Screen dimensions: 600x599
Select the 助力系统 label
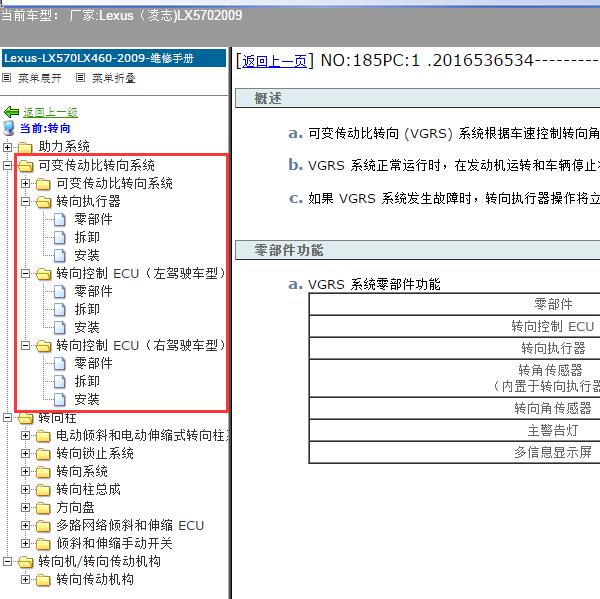pyautogui.click(x=64, y=147)
